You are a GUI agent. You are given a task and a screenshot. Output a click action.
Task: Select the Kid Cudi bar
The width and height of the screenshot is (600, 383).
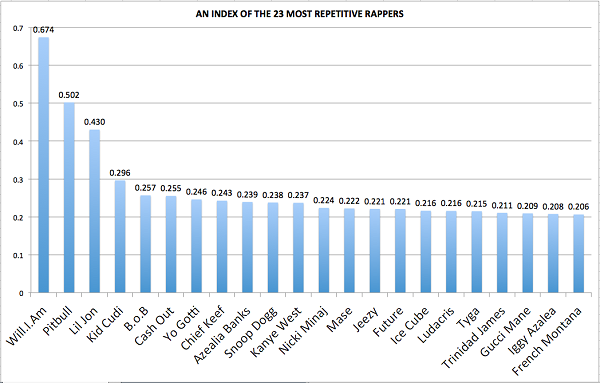point(120,236)
